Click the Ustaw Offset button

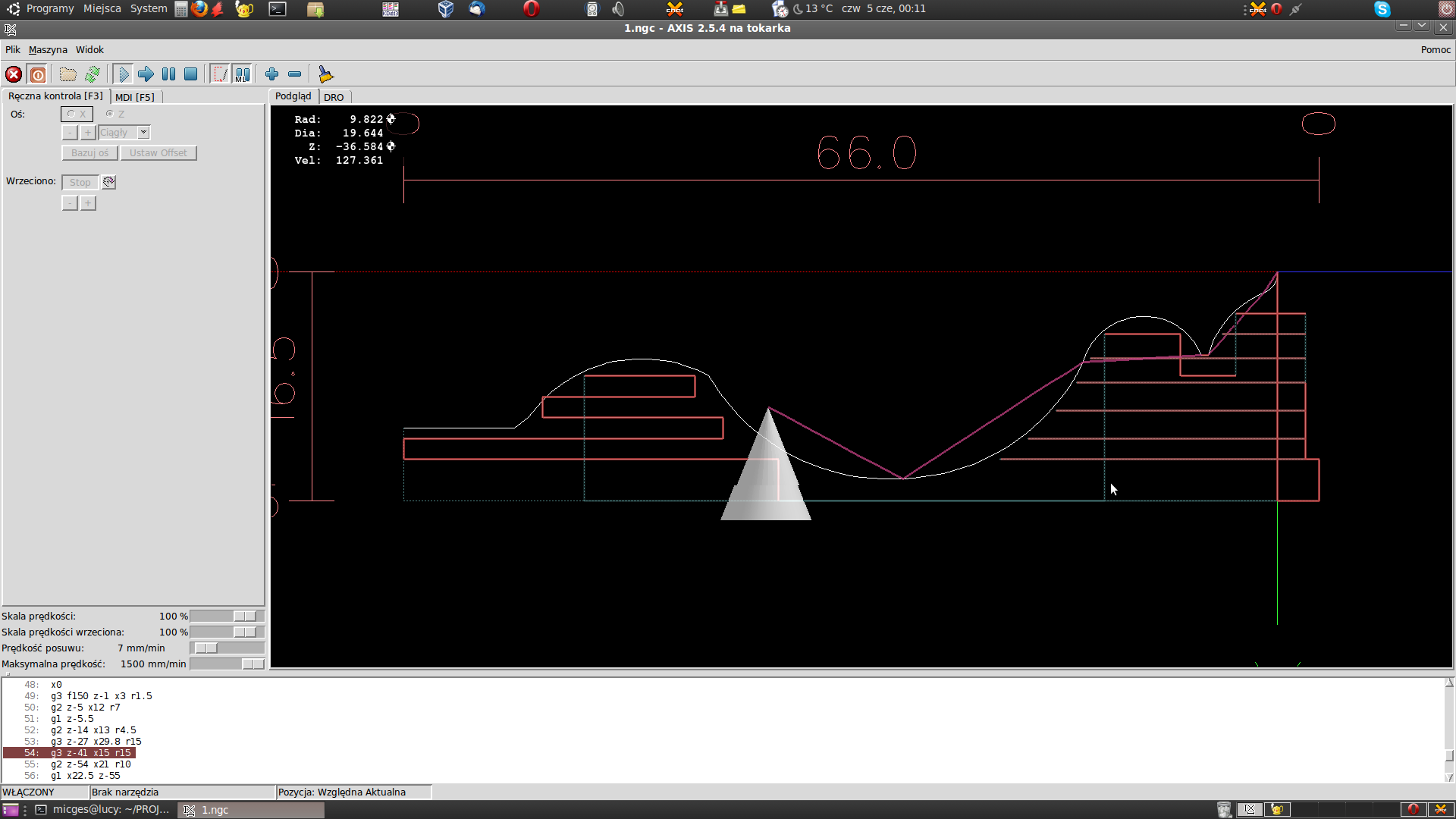click(x=158, y=153)
